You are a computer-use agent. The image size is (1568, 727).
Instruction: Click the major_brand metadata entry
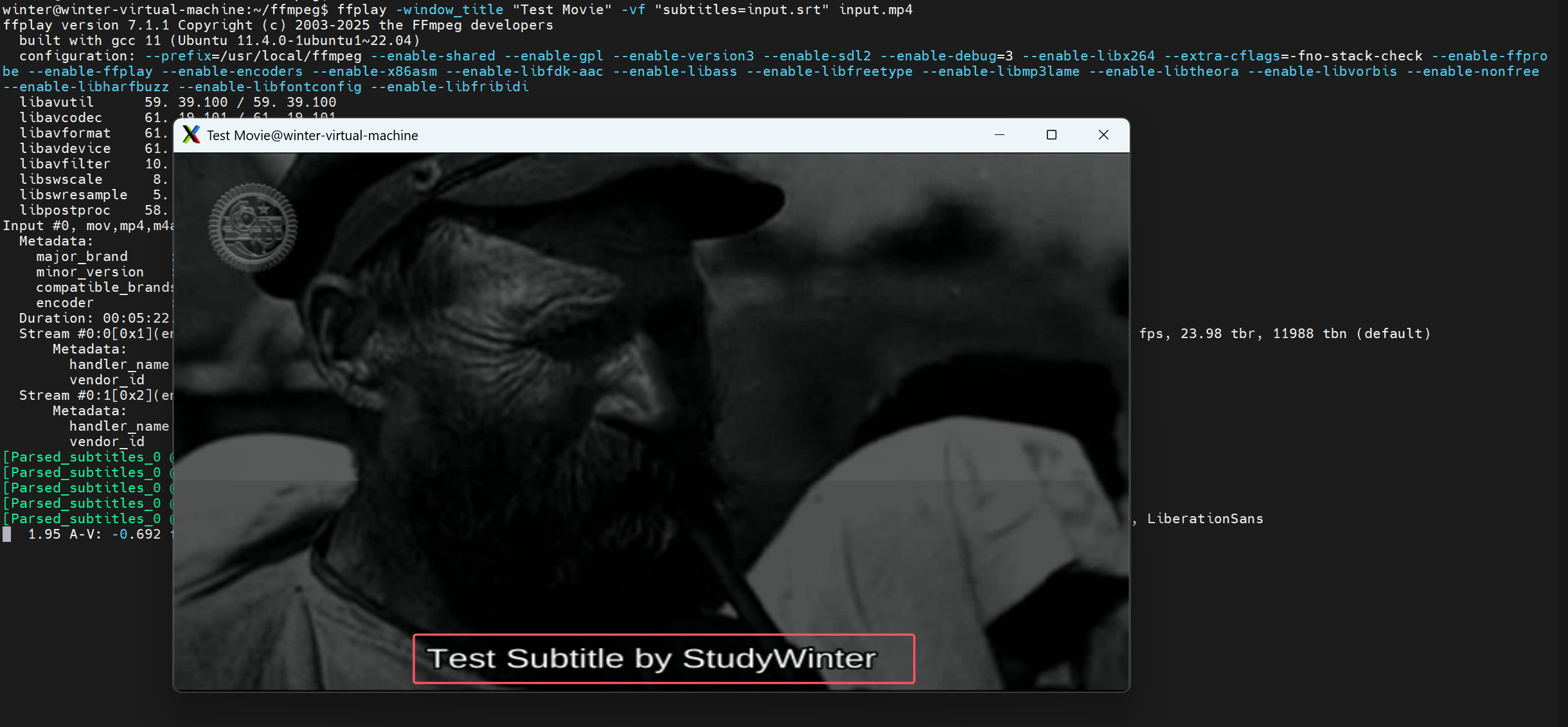coord(82,256)
